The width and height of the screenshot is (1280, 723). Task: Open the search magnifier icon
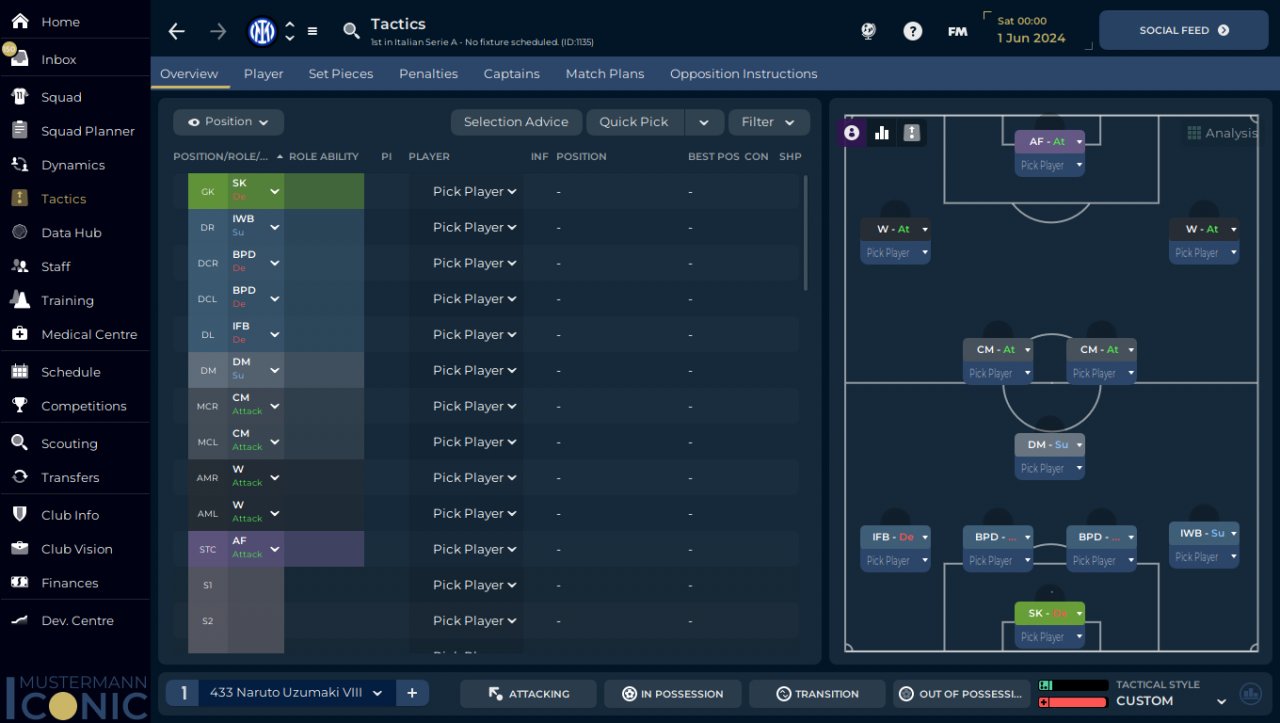click(351, 32)
